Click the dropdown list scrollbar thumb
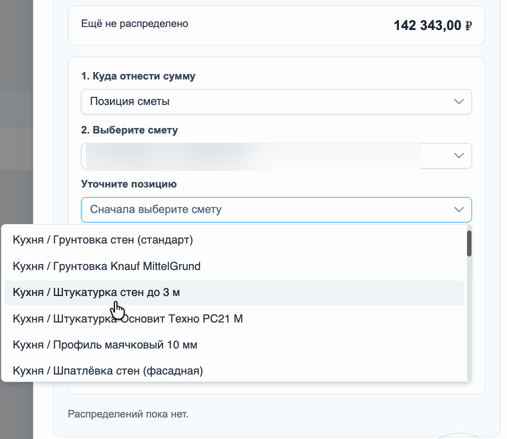This screenshot has height=439, width=507. click(469, 244)
